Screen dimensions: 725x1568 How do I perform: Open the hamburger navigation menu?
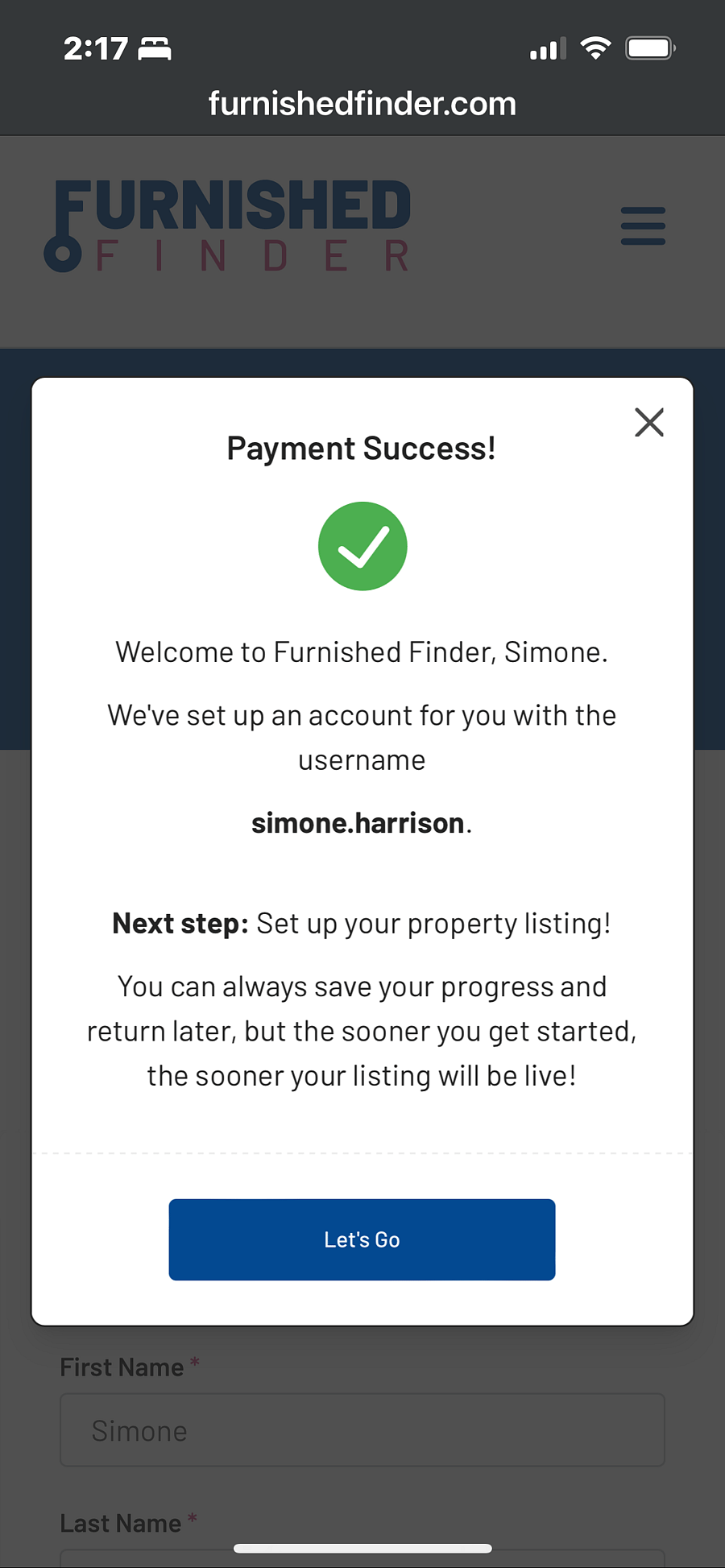(x=643, y=225)
